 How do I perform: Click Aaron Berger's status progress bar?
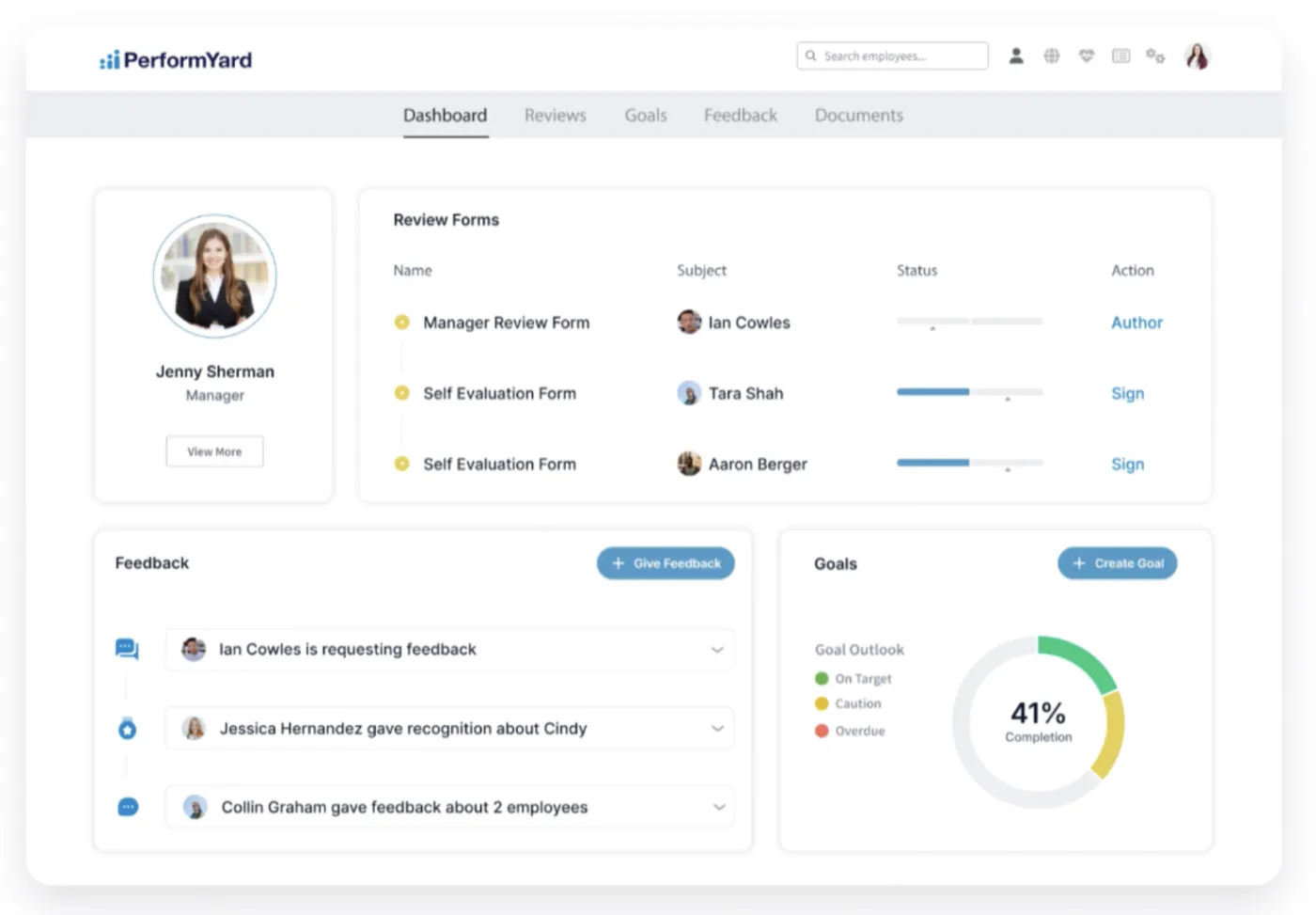(970, 463)
